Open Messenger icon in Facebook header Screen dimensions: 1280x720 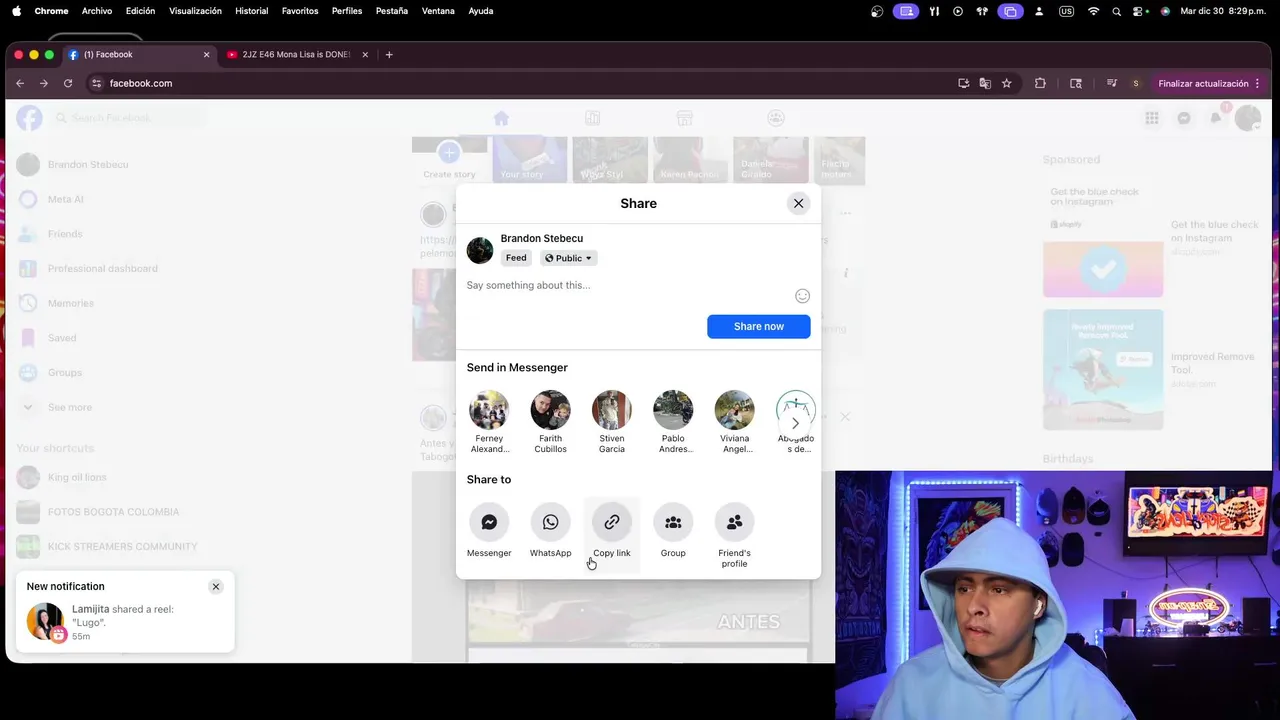point(1184,118)
